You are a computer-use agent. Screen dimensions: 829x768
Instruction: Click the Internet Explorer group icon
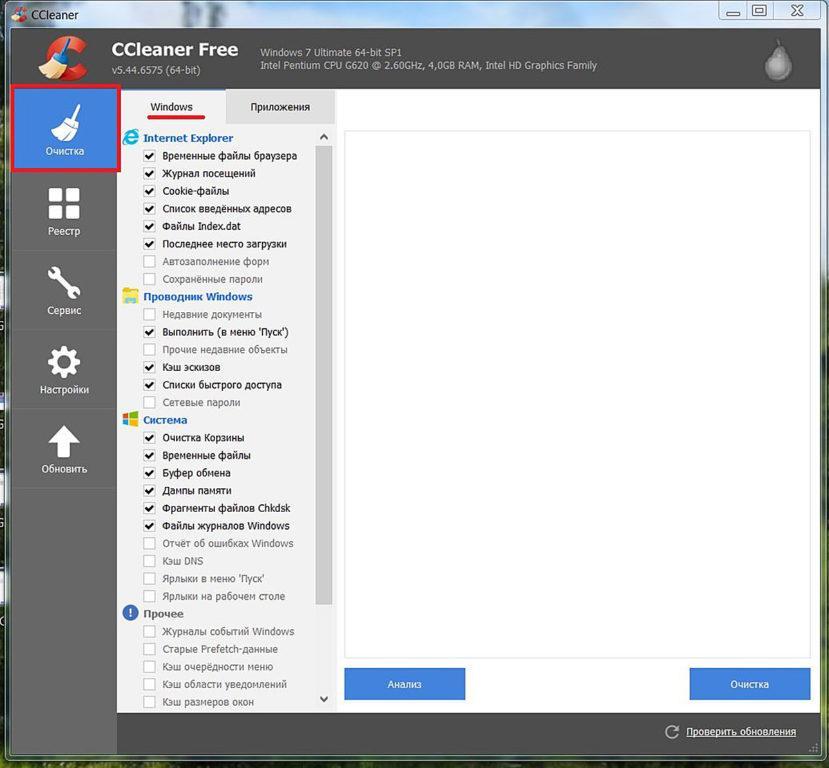click(x=131, y=137)
